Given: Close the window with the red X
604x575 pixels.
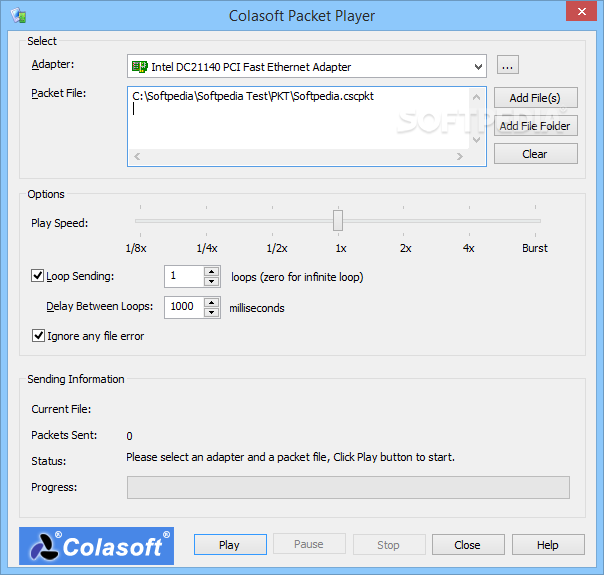Looking at the screenshot, I should coord(582,12).
